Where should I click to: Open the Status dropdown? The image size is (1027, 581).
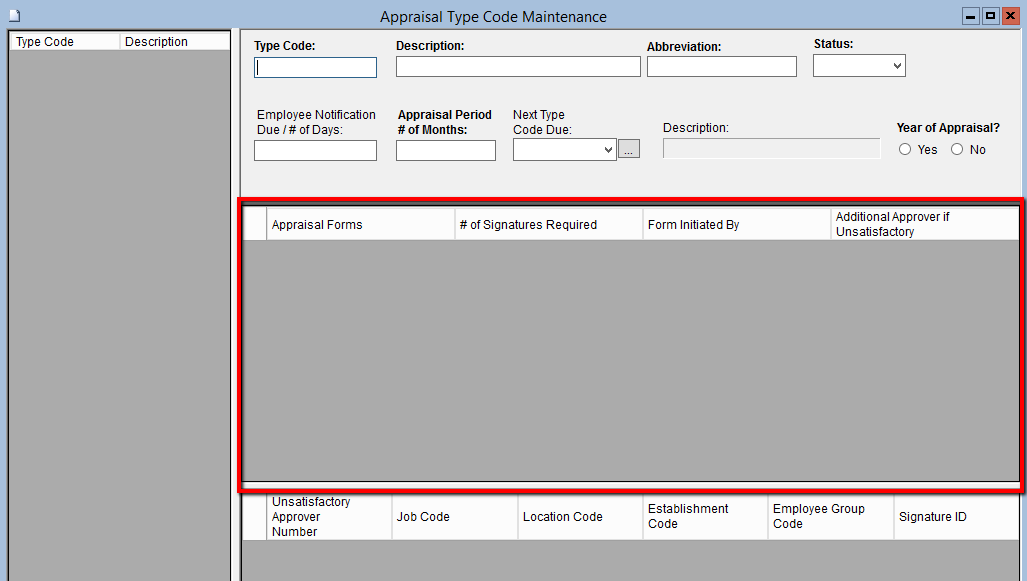tap(859, 66)
